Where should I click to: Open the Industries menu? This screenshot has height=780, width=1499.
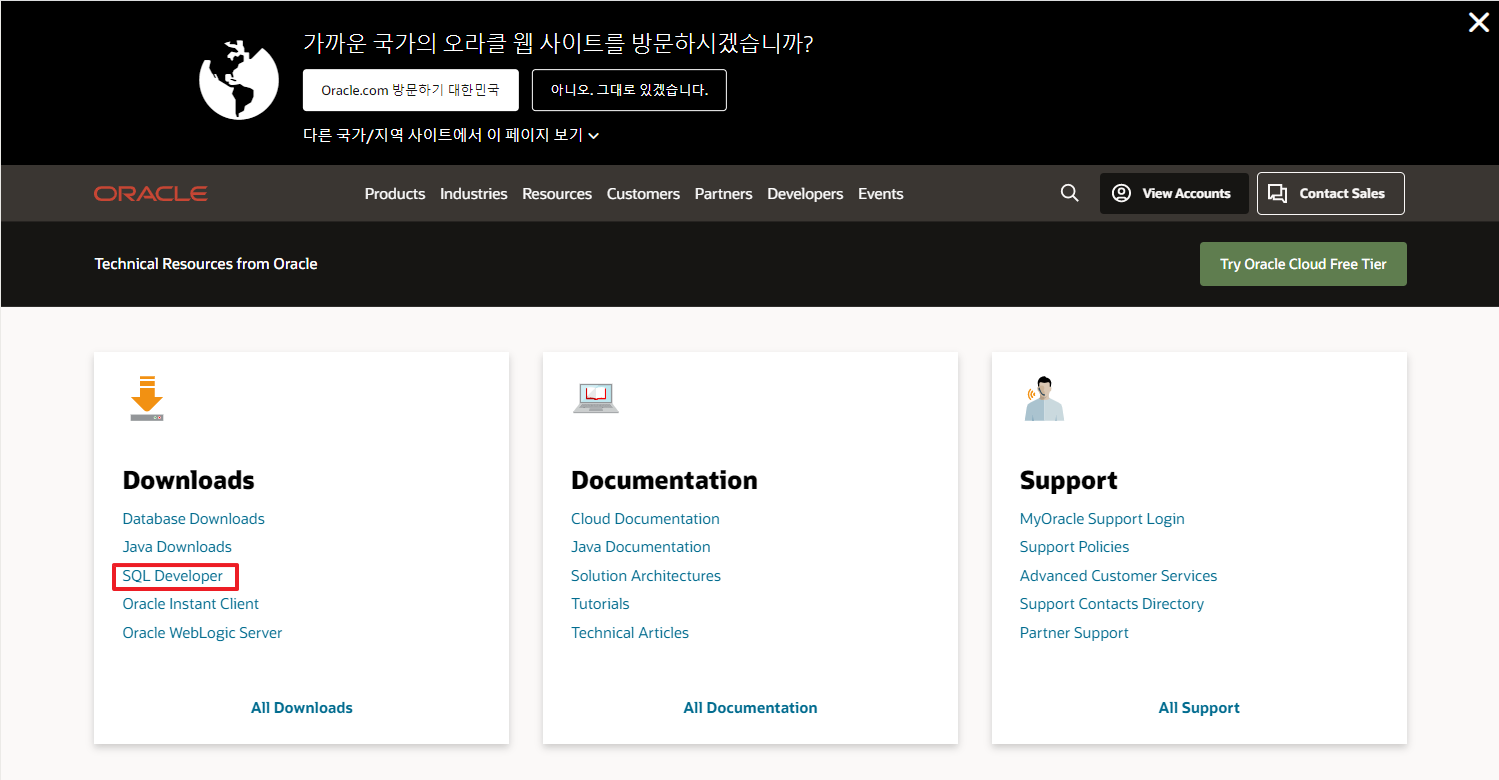click(473, 194)
